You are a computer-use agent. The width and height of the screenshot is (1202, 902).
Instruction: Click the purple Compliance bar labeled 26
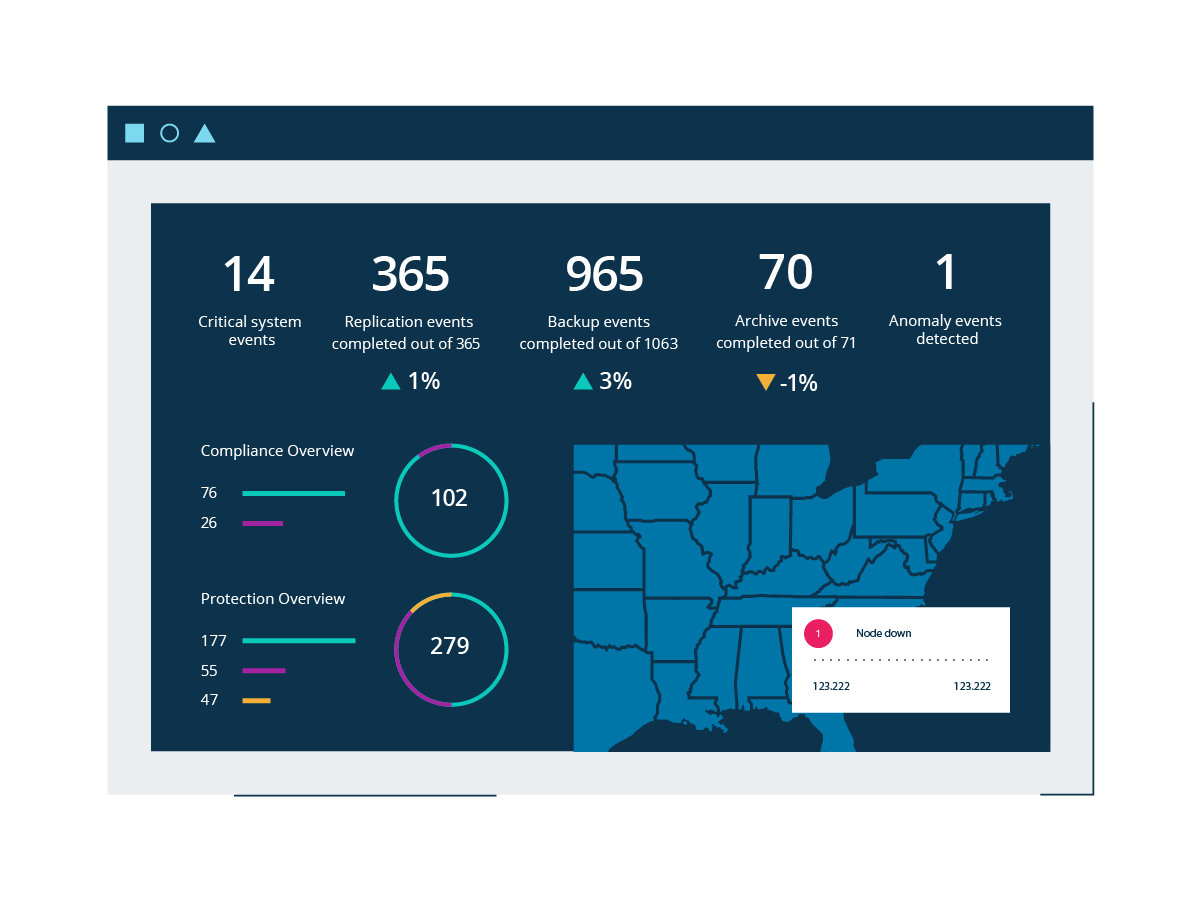point(262,523)
